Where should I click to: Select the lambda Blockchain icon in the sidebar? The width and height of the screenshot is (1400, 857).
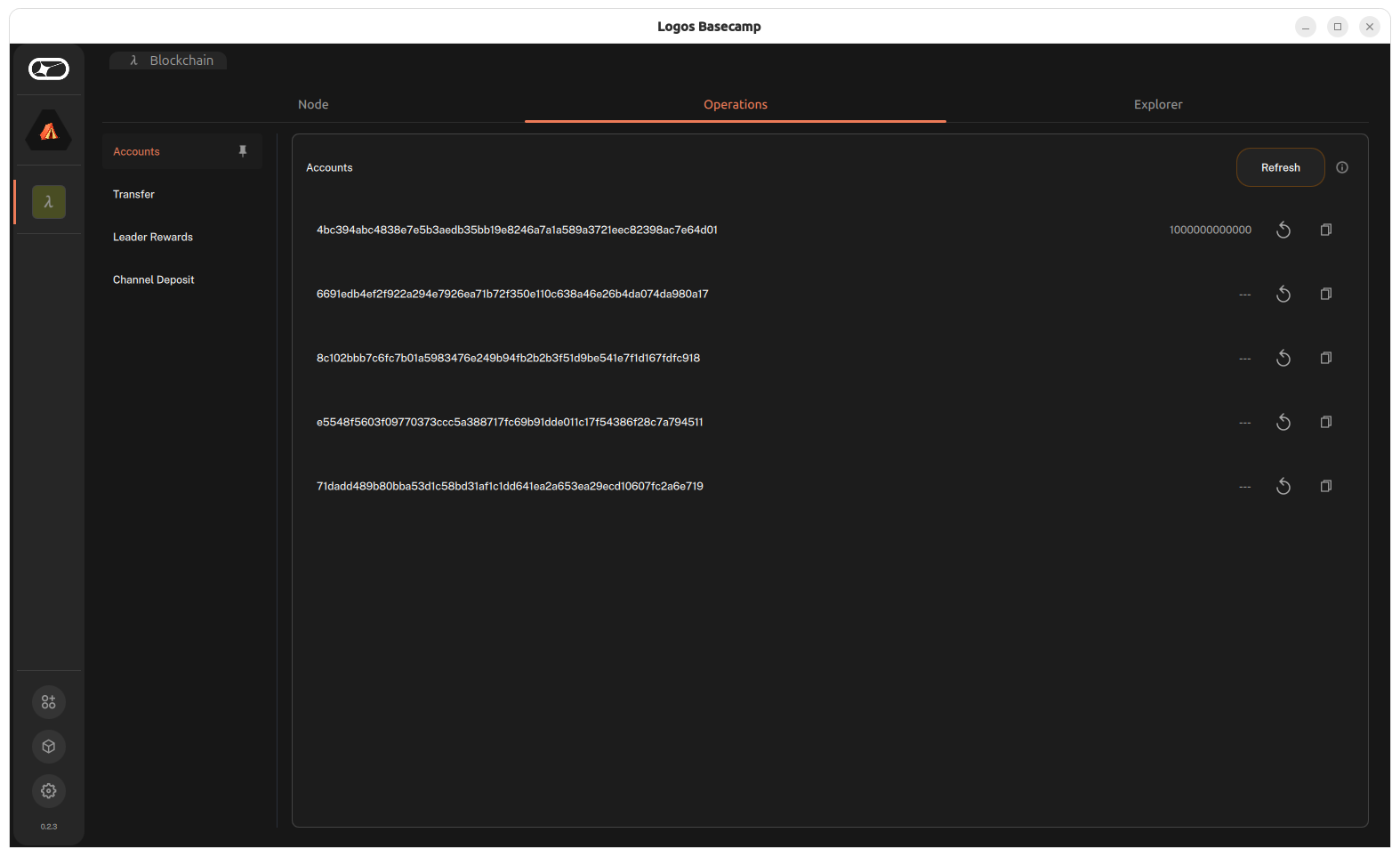coord(49,202)
